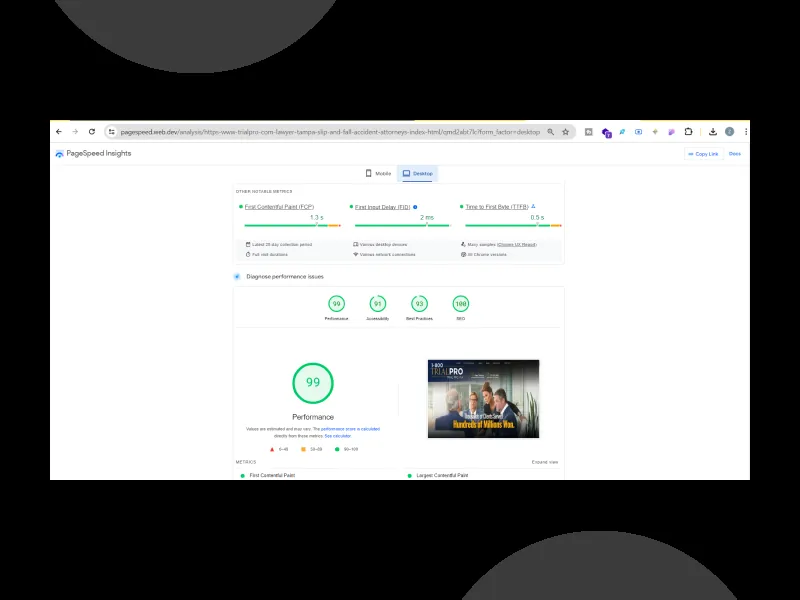Click the pagespeed.web.dev address bar URL
This screenshot has height=600, width=800.
tap(330, 132)
